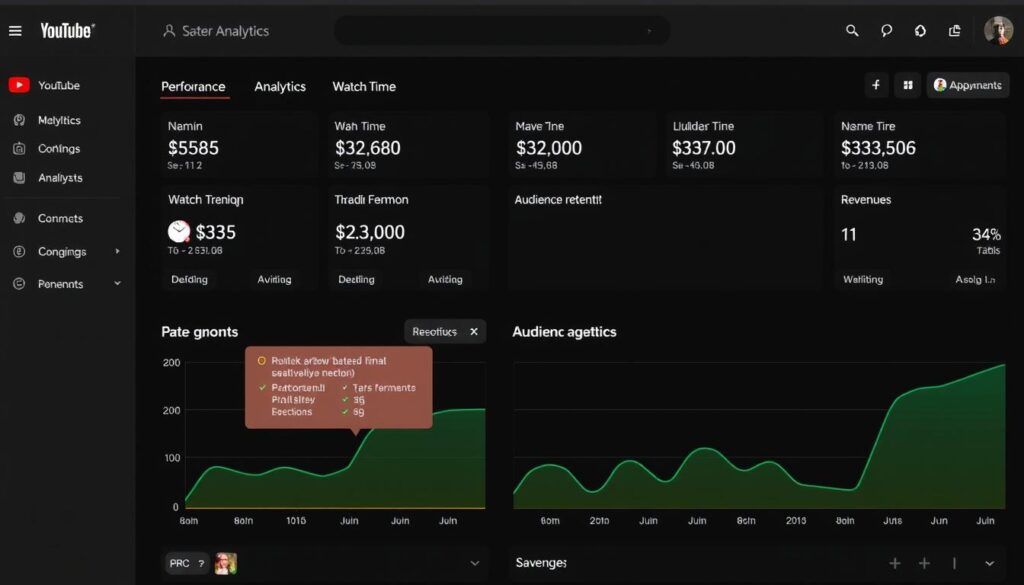The height and width of the screenshot is (585, 1024).
Task: Click the grid view icon beside Appynents
Action: [908, 86]
